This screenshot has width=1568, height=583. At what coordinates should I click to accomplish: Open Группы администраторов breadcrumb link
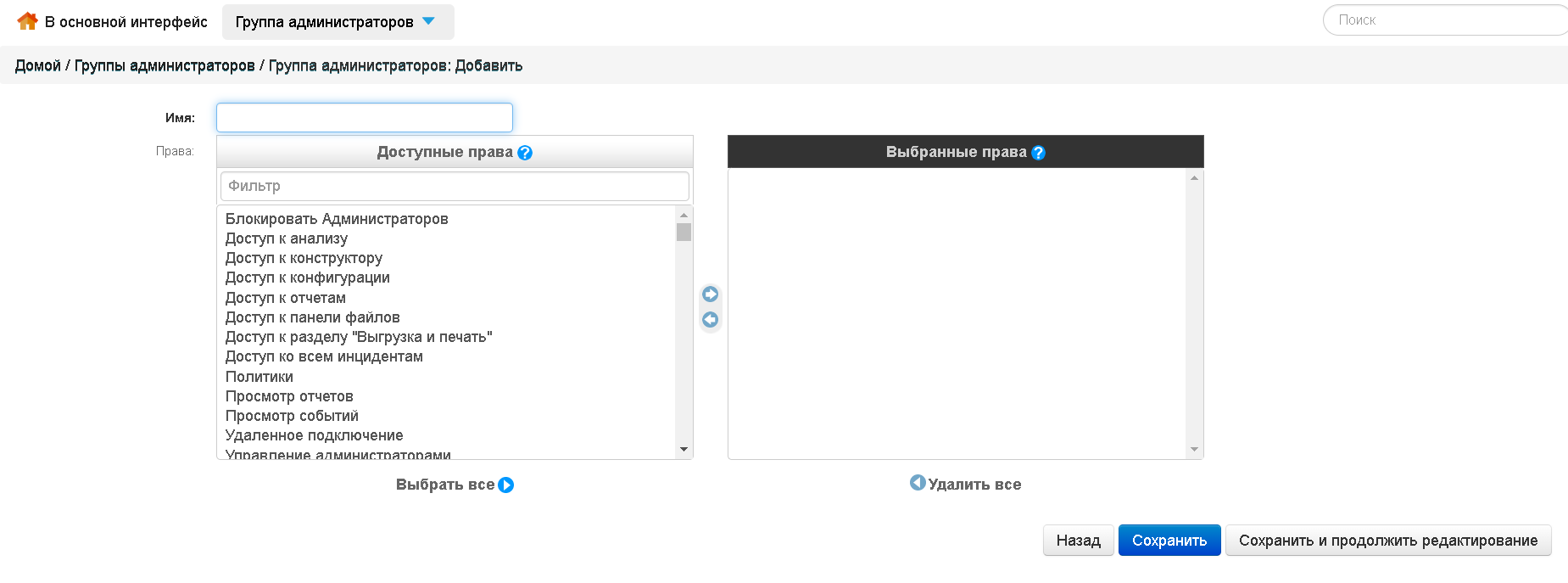coord(165,65)
